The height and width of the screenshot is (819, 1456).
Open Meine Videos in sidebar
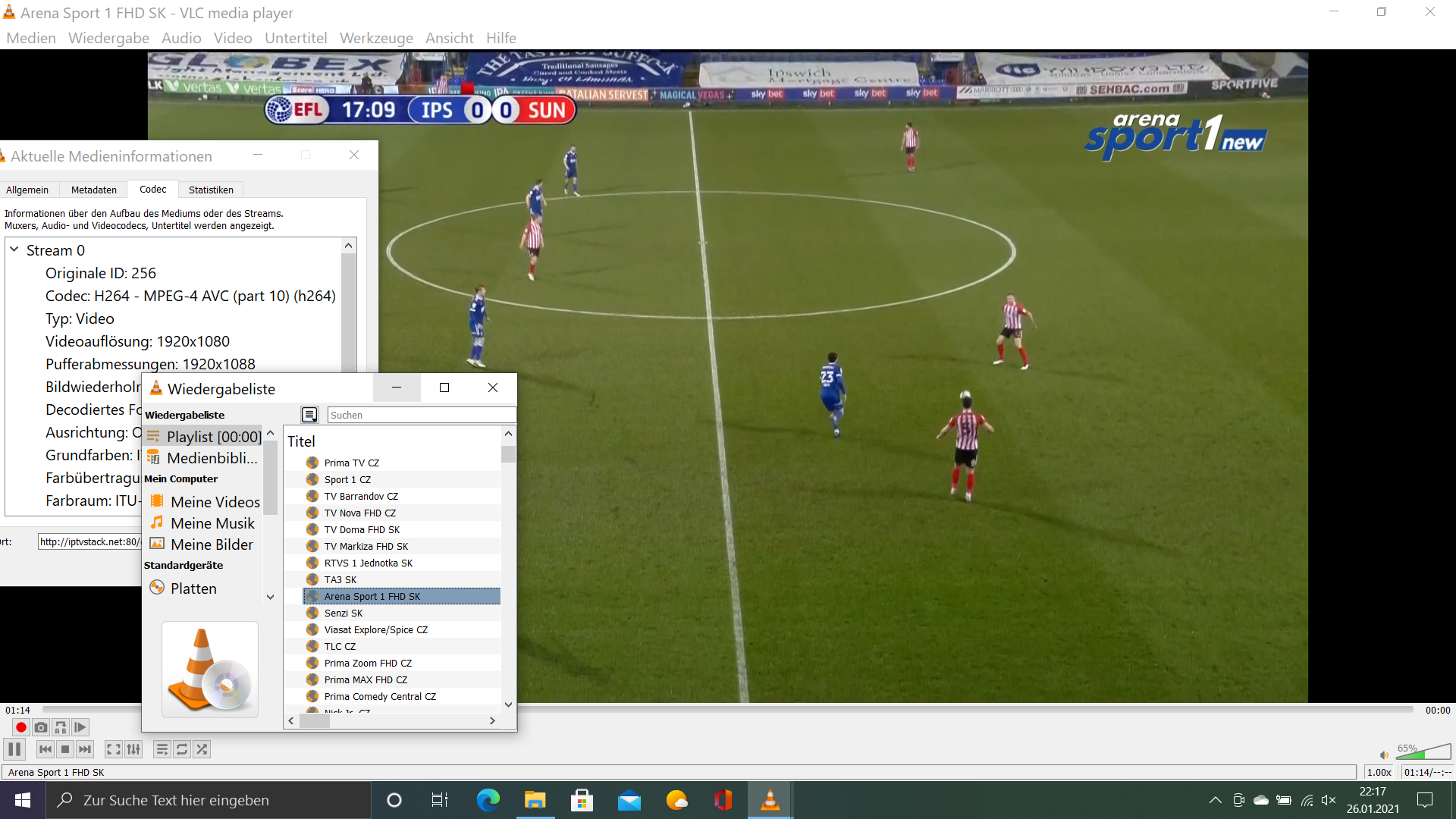[x=203, y=501]
